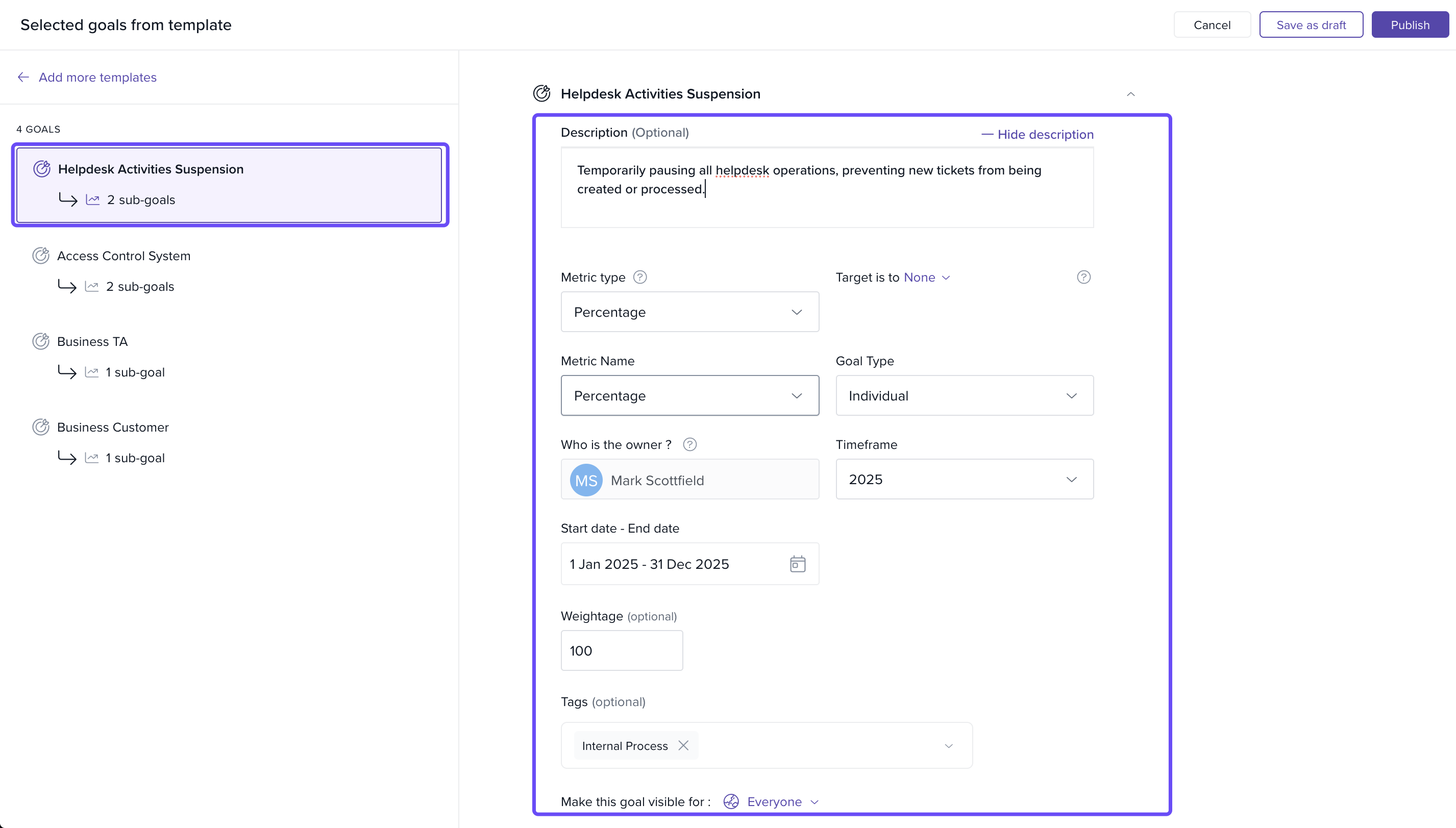Click the goal icon next to Business TA
Screen dimensions: 1456x828
[x=41, y=341]
